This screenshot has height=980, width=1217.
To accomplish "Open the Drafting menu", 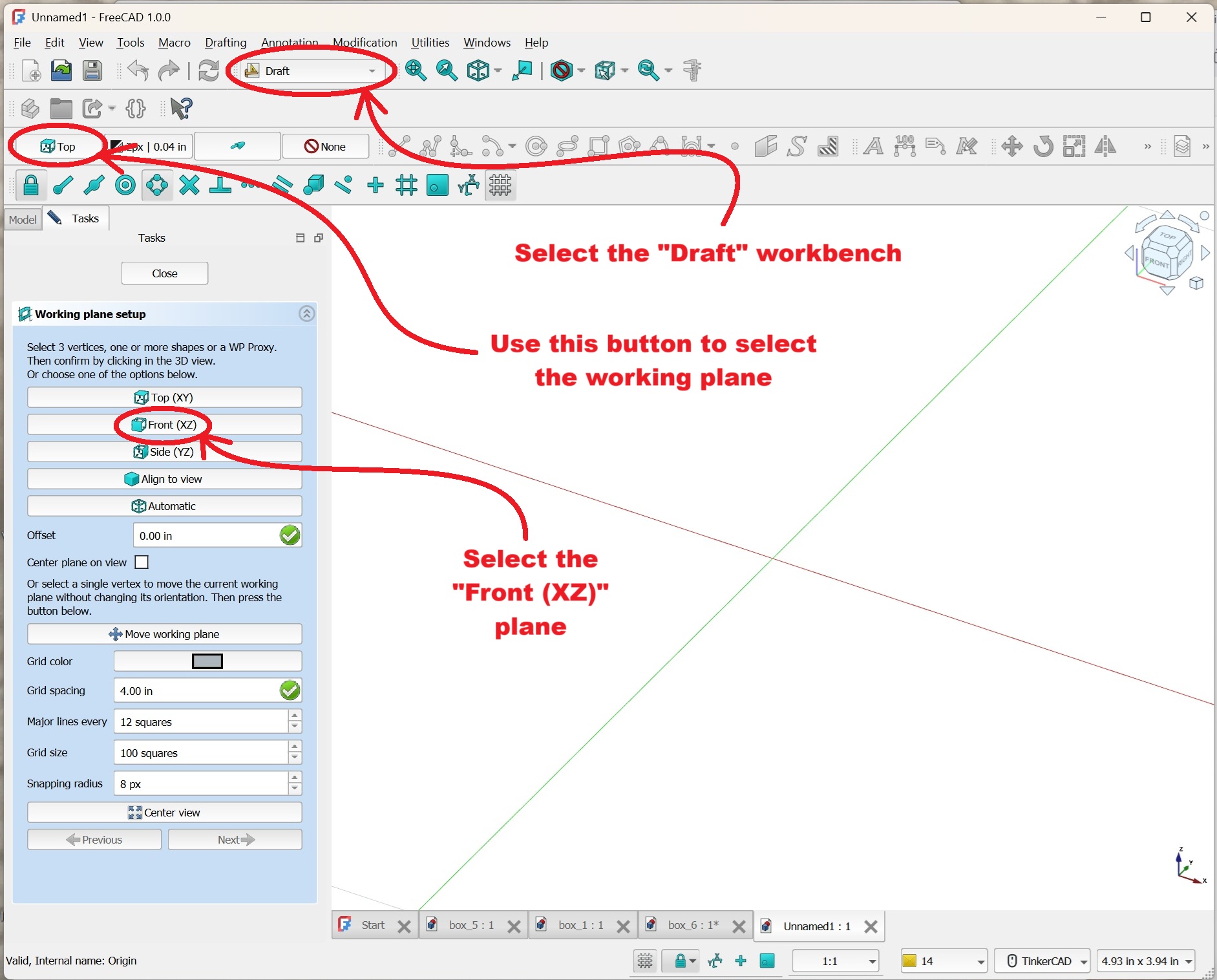I will tap(225, 43).
